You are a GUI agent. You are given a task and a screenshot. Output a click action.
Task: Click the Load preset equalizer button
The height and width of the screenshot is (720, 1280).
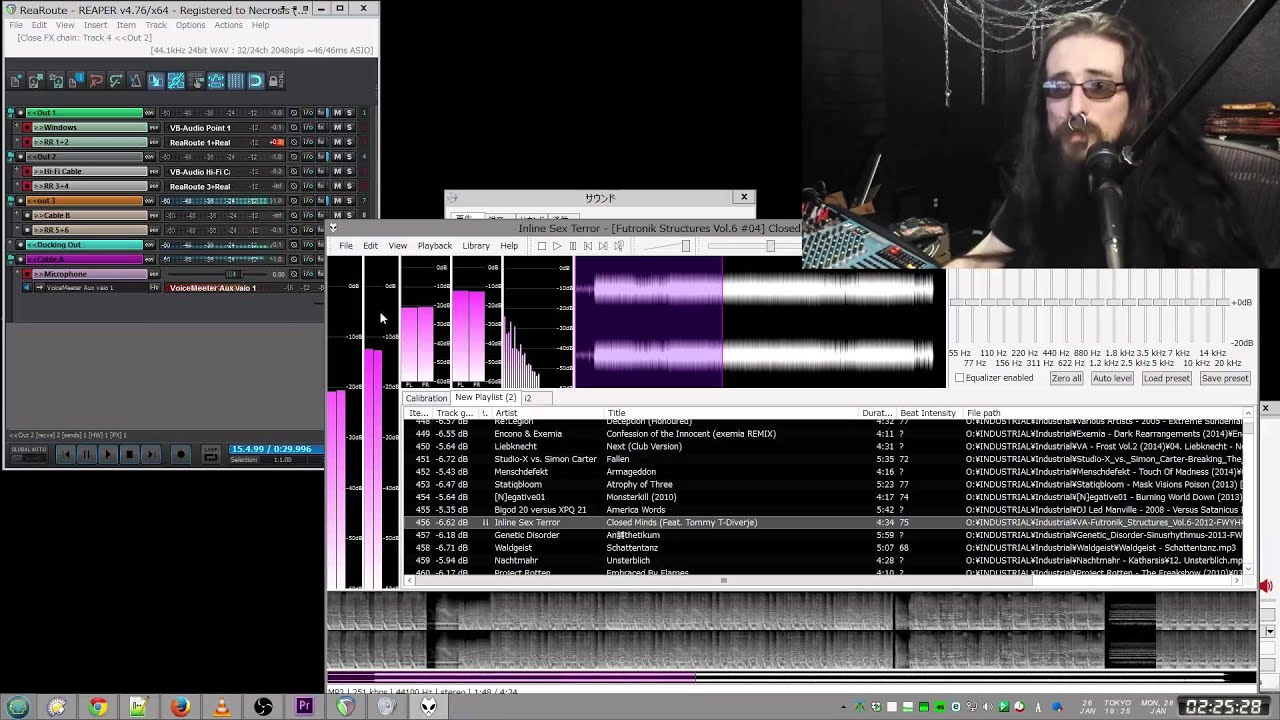(1166, 378)
